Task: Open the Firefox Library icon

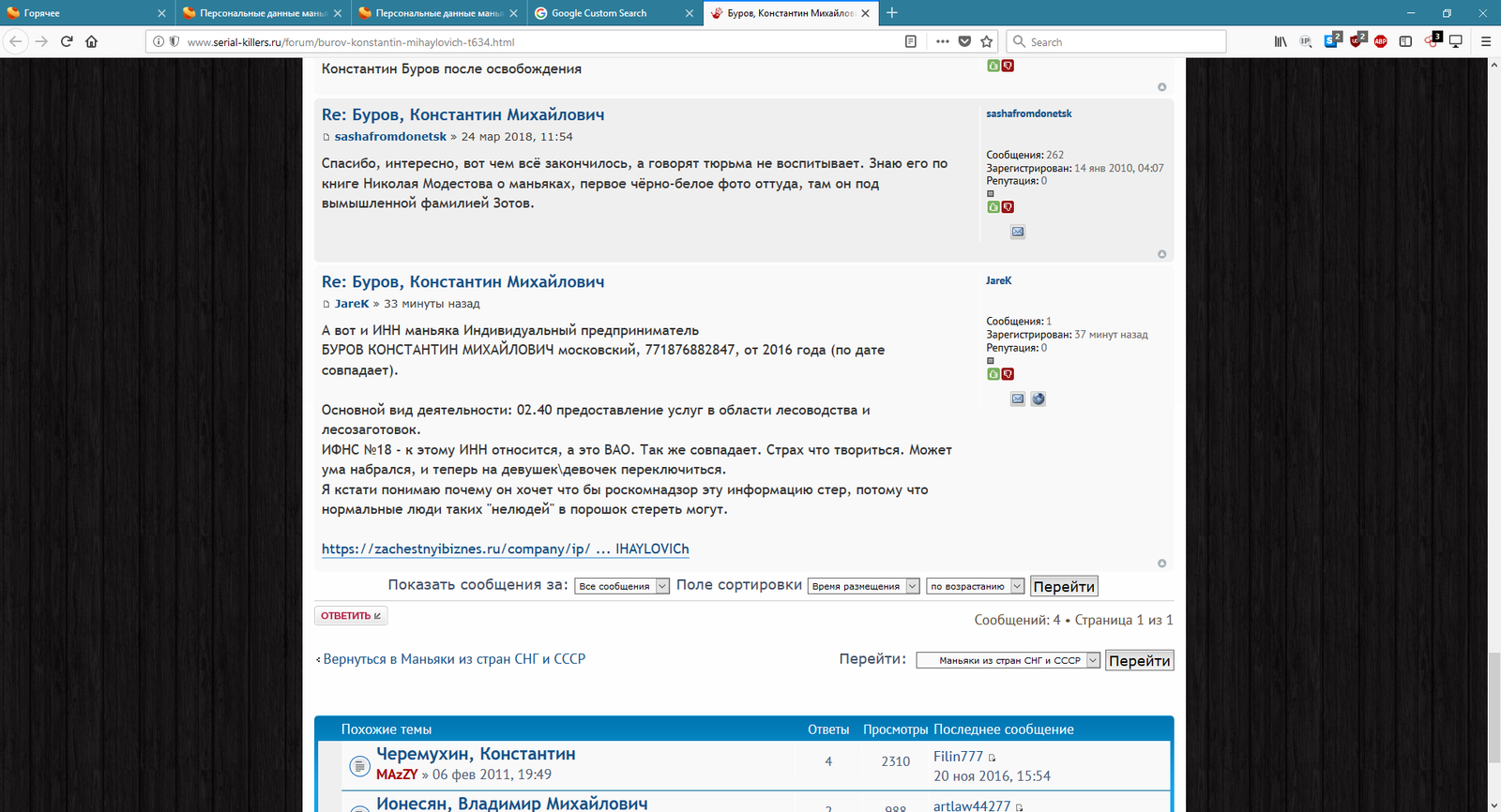Action: click(x=1281, y=41)
